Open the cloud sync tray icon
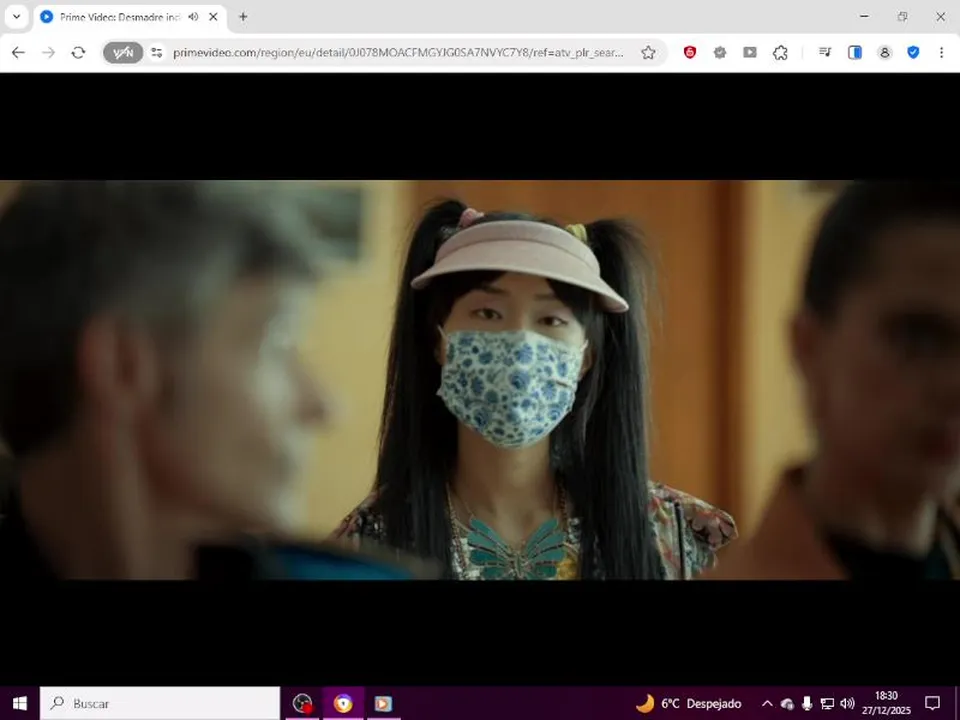 tap(787, 703)
